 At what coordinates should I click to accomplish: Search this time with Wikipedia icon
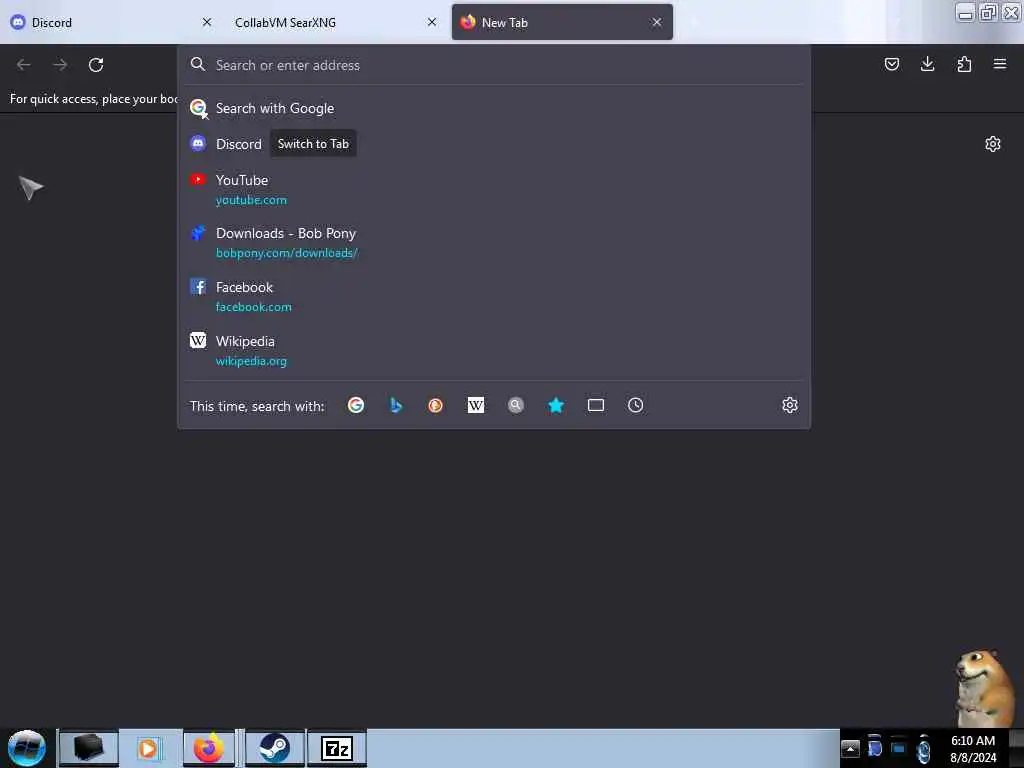475,406
